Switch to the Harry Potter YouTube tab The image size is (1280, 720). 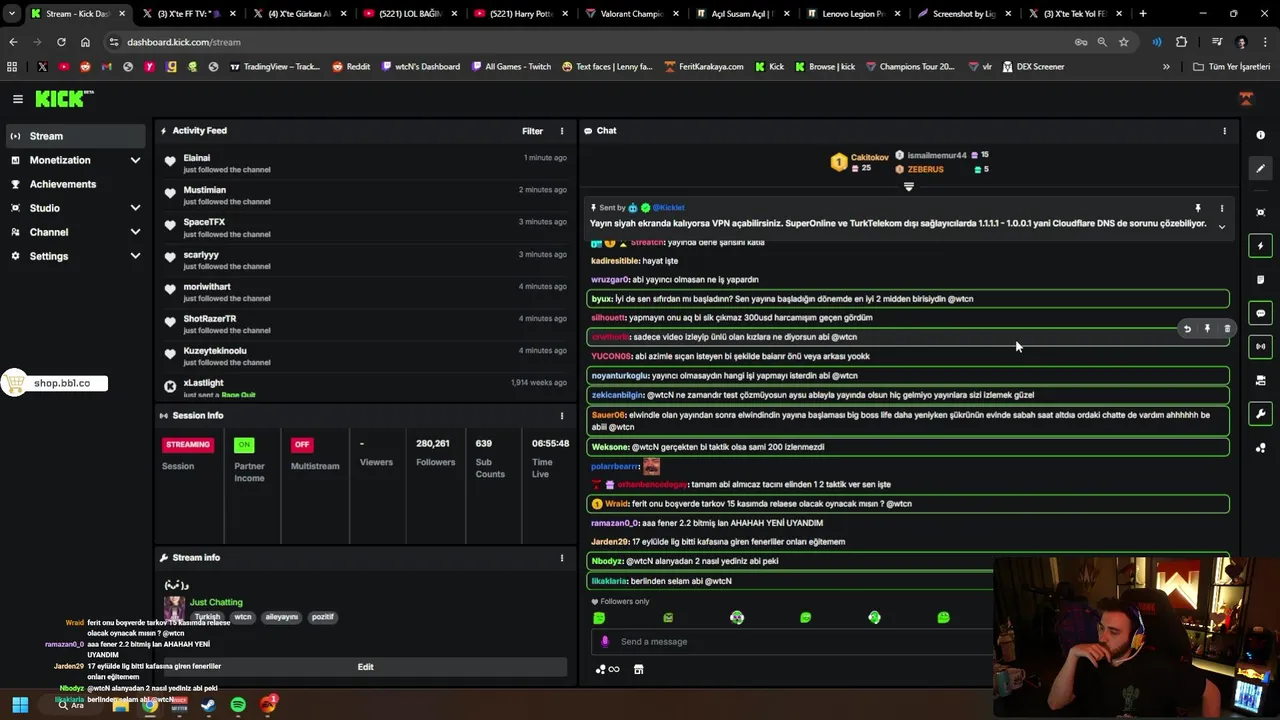(x=522, y=14)
